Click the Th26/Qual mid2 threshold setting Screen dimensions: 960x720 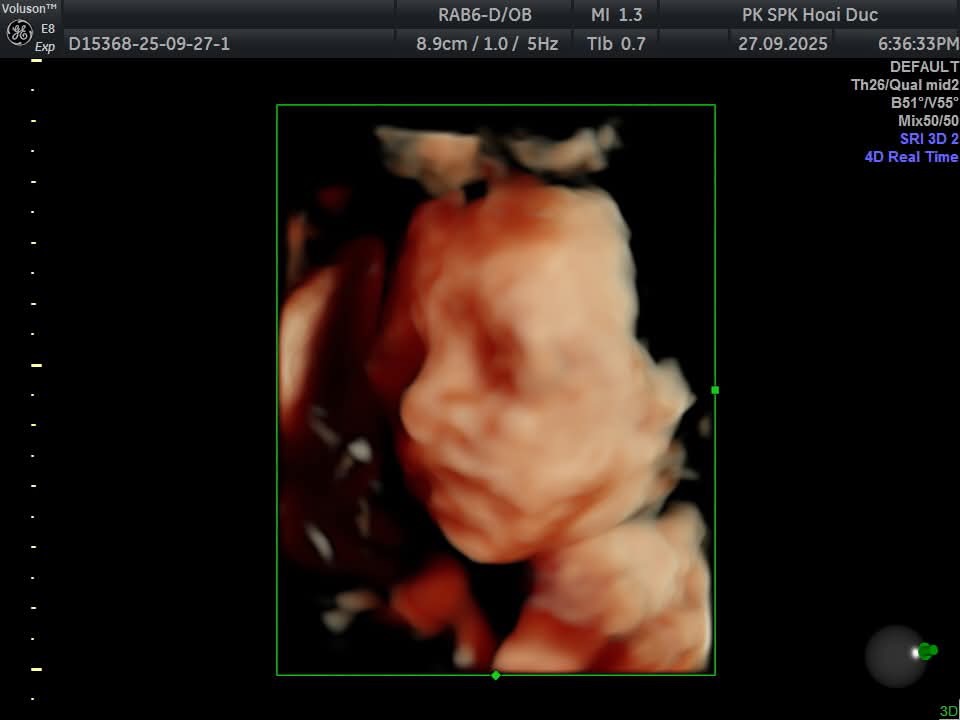[x=904, y=85]
